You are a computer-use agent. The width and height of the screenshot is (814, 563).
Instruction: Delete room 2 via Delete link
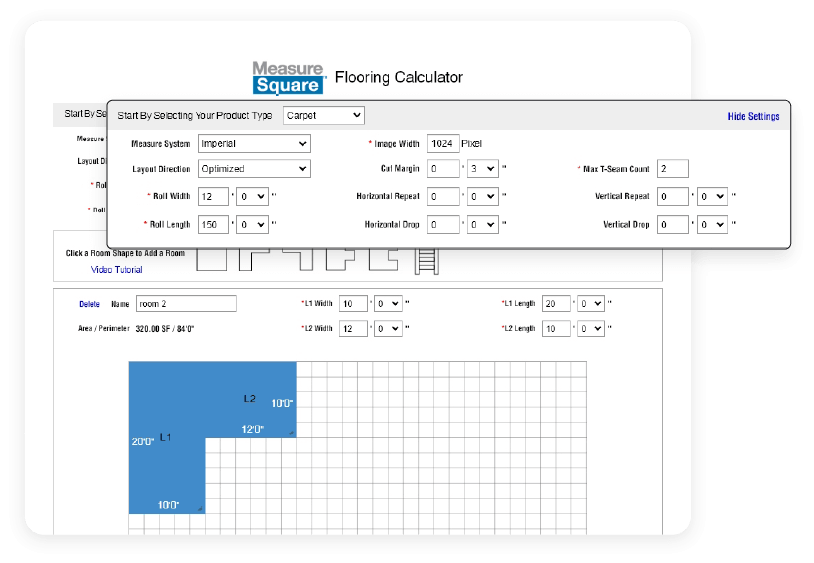pyautogui.click(x=90, y=304)
